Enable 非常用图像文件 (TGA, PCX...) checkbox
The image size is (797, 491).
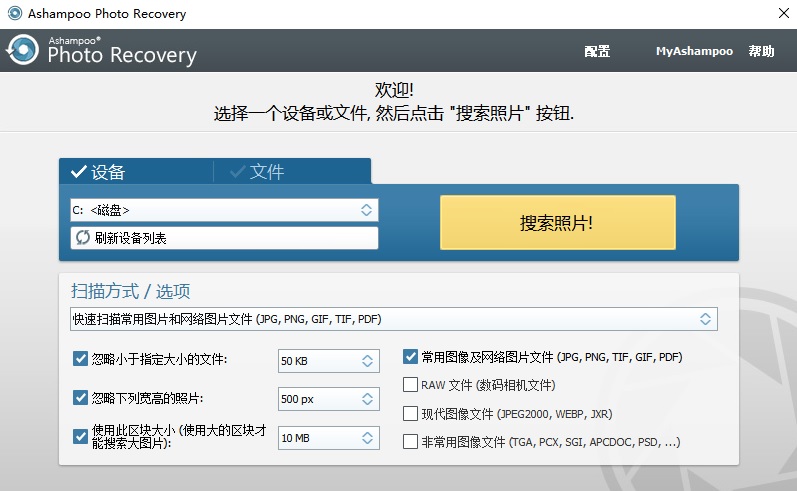[410, 442]
